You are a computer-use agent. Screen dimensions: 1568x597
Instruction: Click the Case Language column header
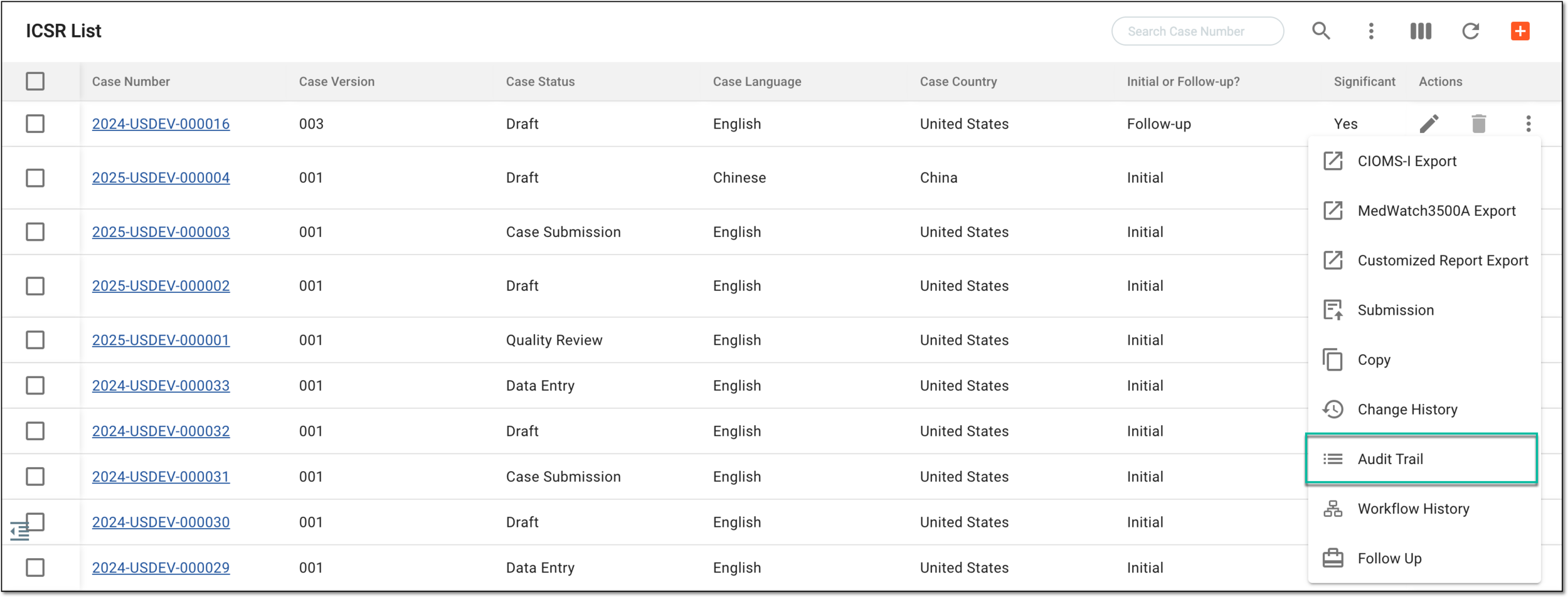point(757,82)
